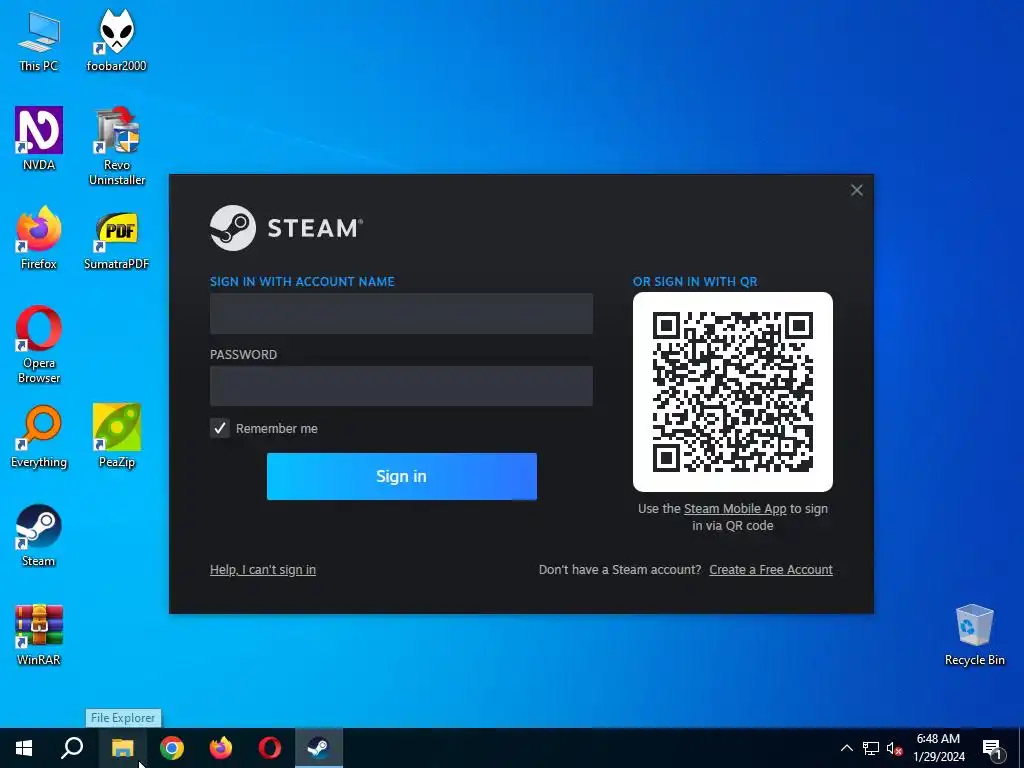The height and width of the screenshot is (768, 1024).
Task: Open the Create a Free Account link
Action: tap(771, 569)
